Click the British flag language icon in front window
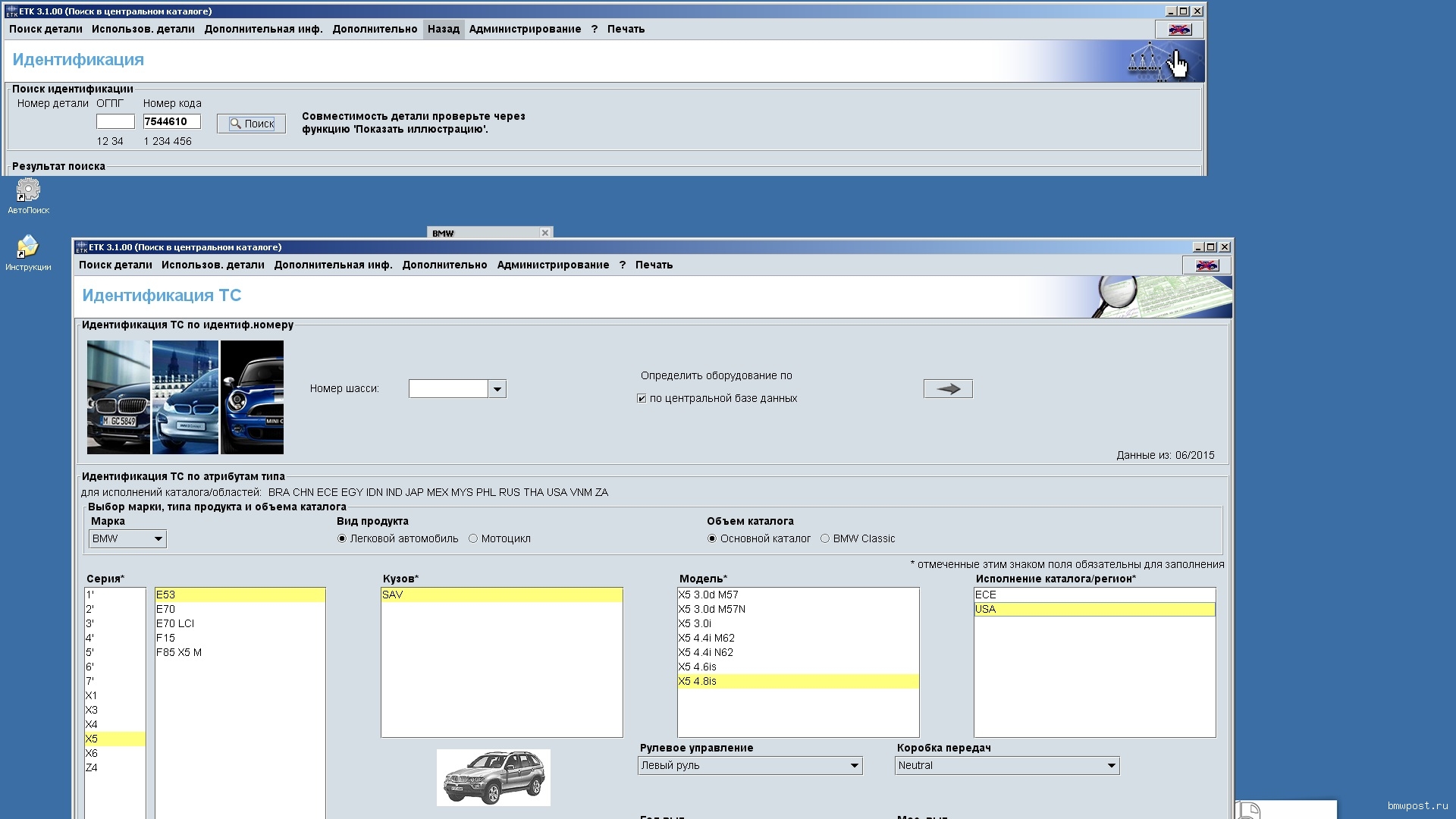This screenshot has width=1456, height=819. click(1207, 265)
